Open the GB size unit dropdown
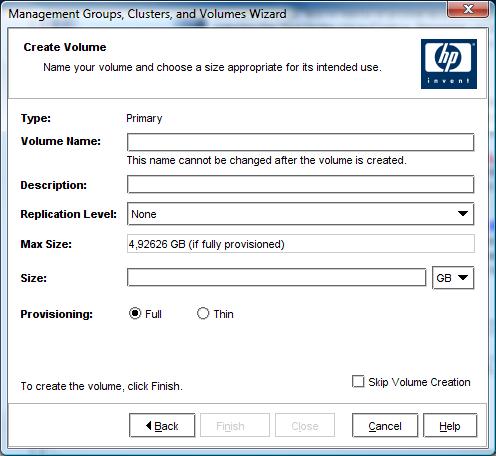Image resolution: width=496 pixels, height=456 pixels. pos(453,277)
